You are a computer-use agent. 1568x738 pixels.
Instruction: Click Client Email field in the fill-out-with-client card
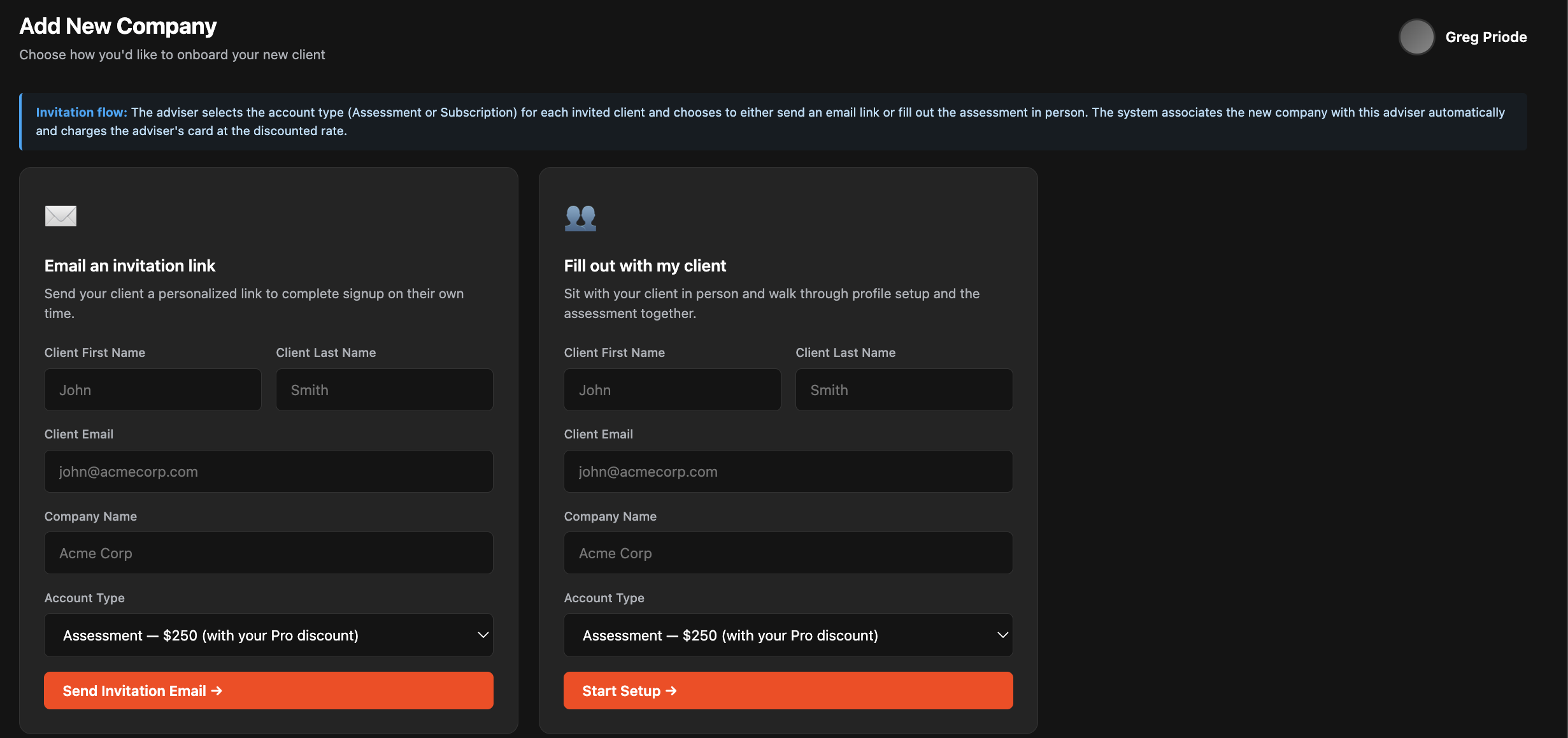coord(788,472)
